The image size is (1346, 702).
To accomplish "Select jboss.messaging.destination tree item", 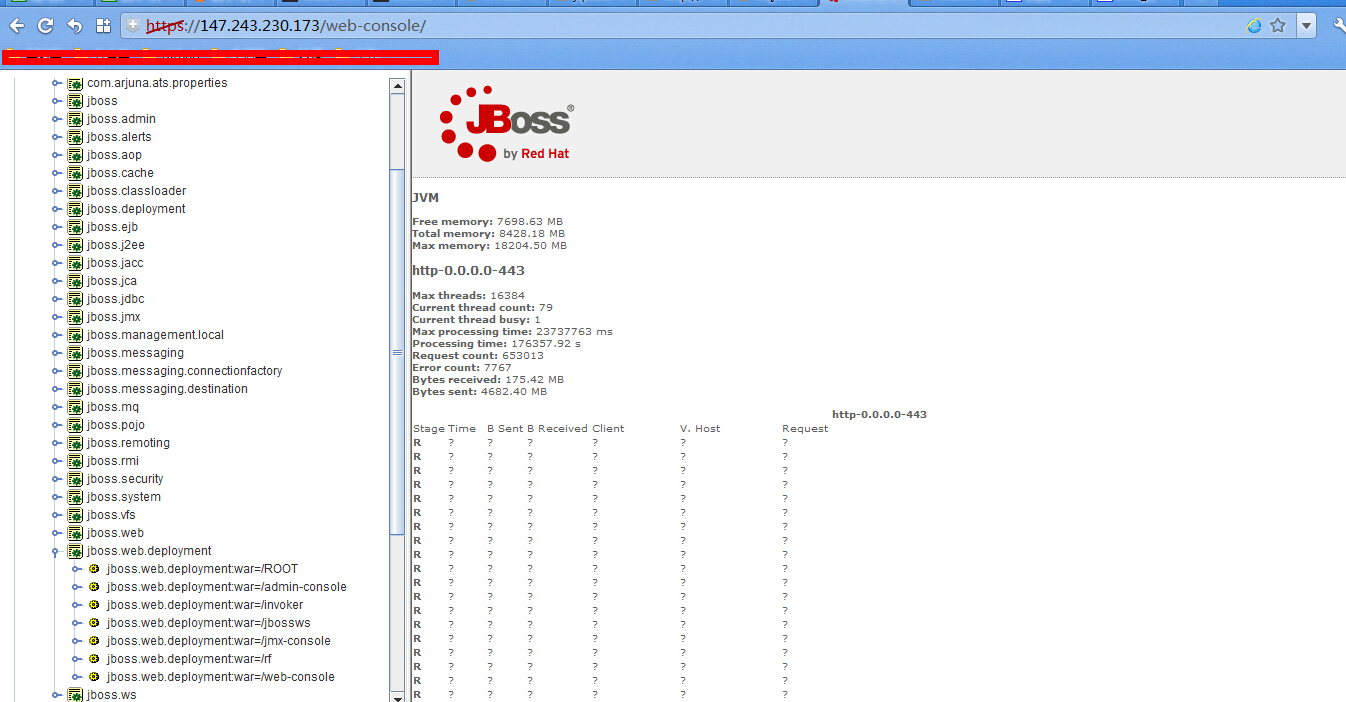I will [x=167, y=389].
